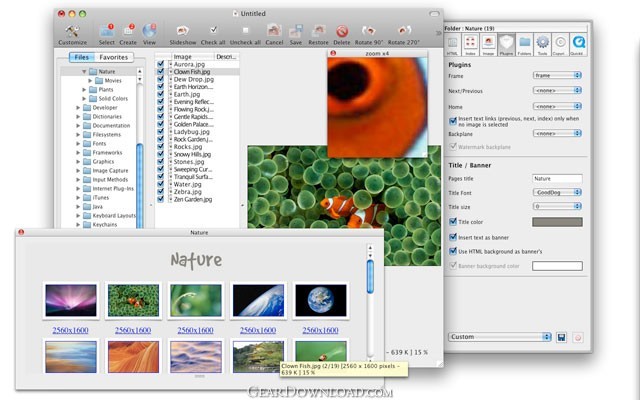This screenshot has width=640, height=400.
Task: Disable the Insert text as banner checkbox
Action: pyautogui.click(x=454, y=236)
